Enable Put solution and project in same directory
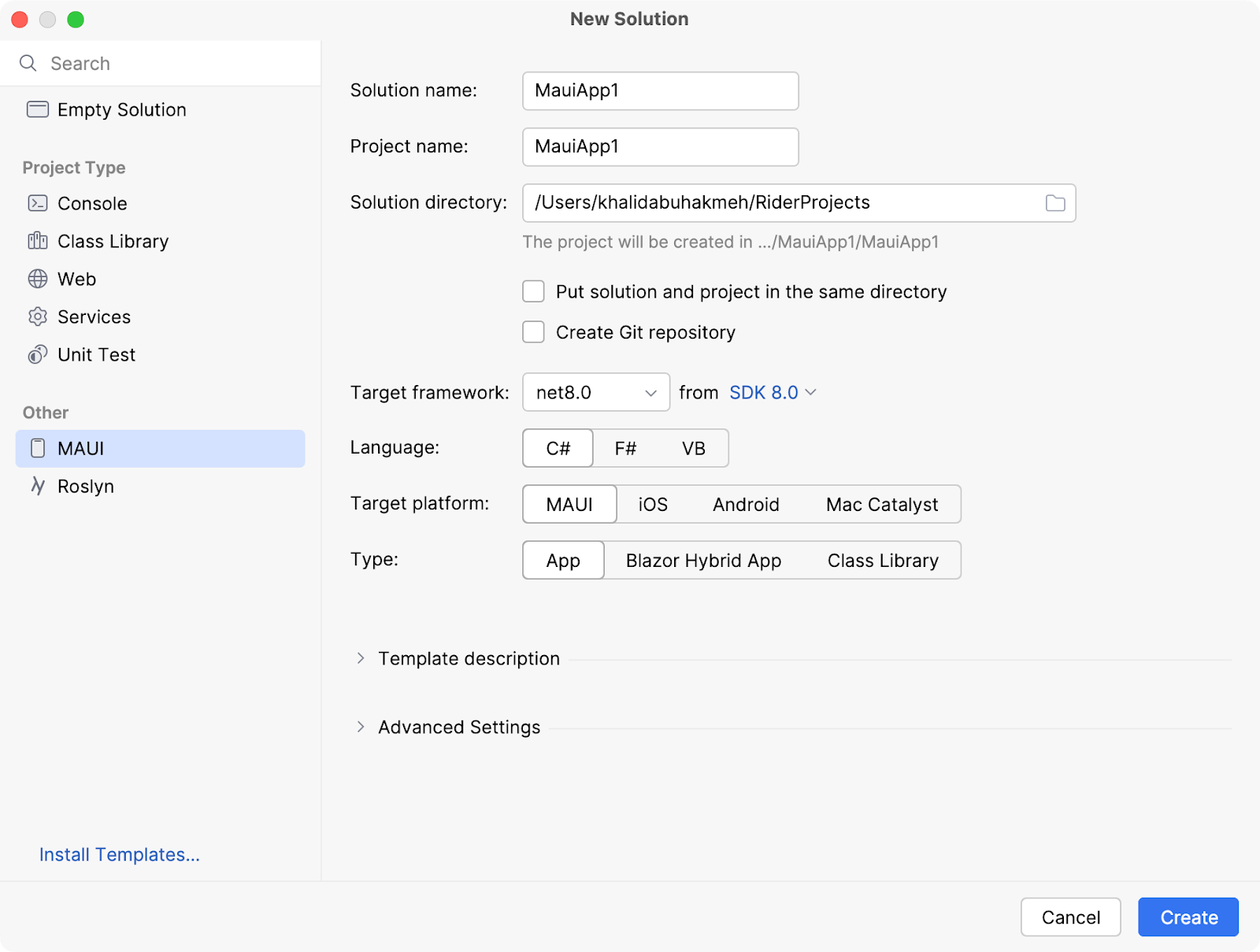 click(x=533, y=291)
